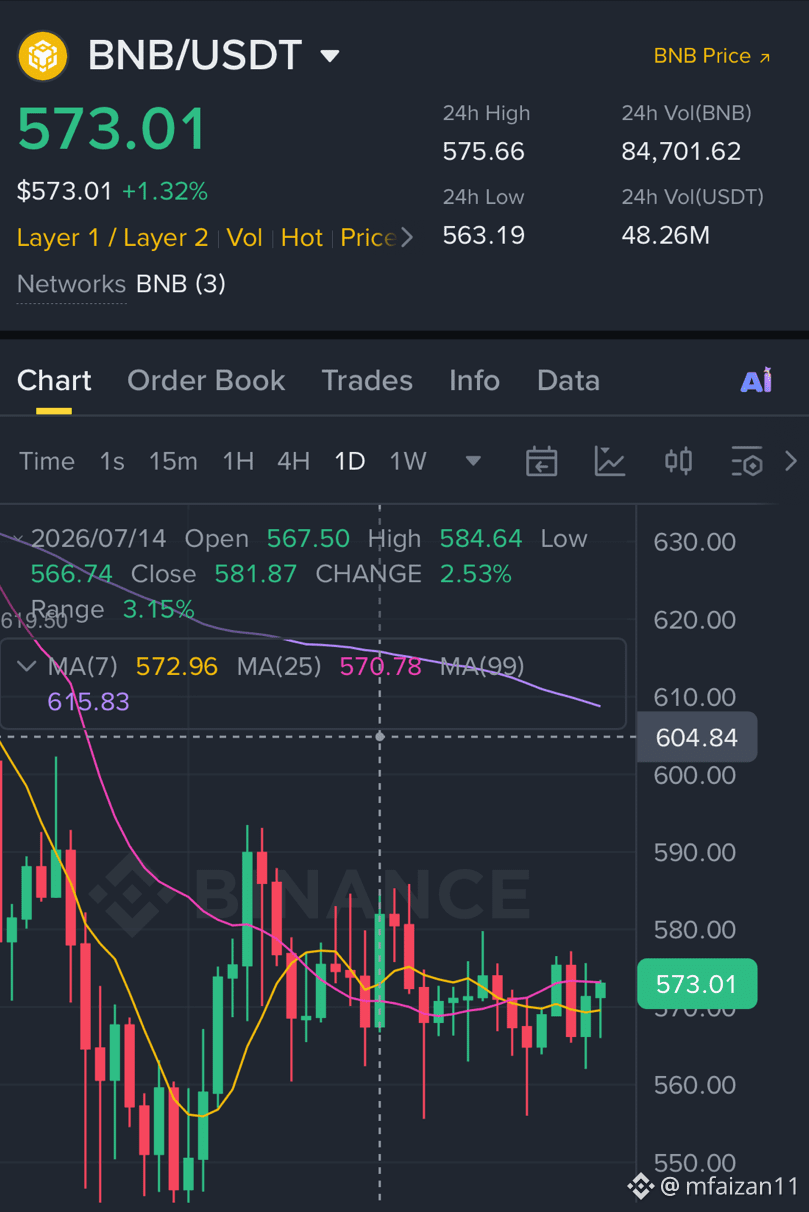This screenshot has height=1212, width=809.
Task: Tap the green 573.01 current price label
Action: 696,984
